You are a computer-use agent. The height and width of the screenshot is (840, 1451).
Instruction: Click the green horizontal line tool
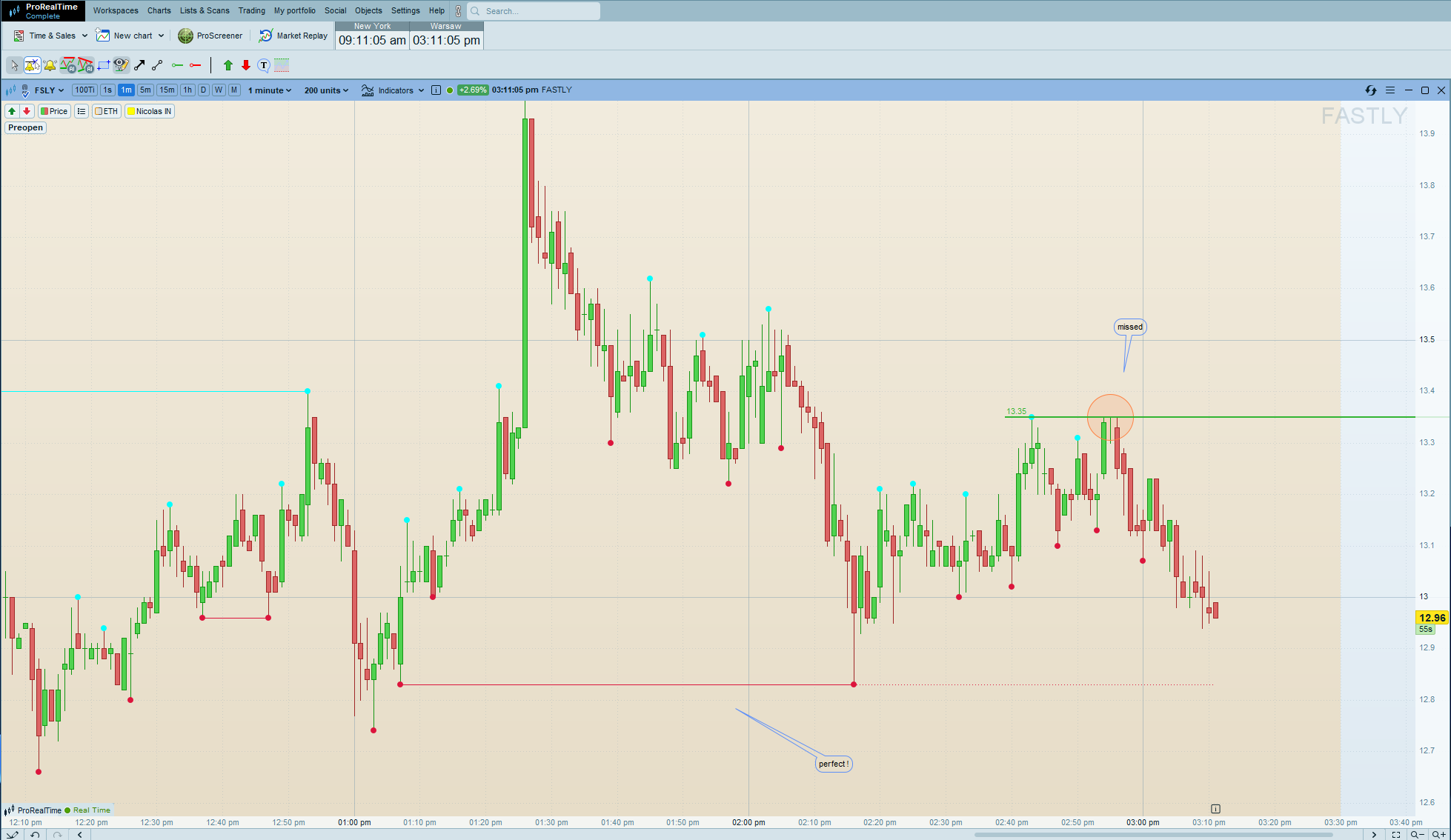(x=177, y=66)
